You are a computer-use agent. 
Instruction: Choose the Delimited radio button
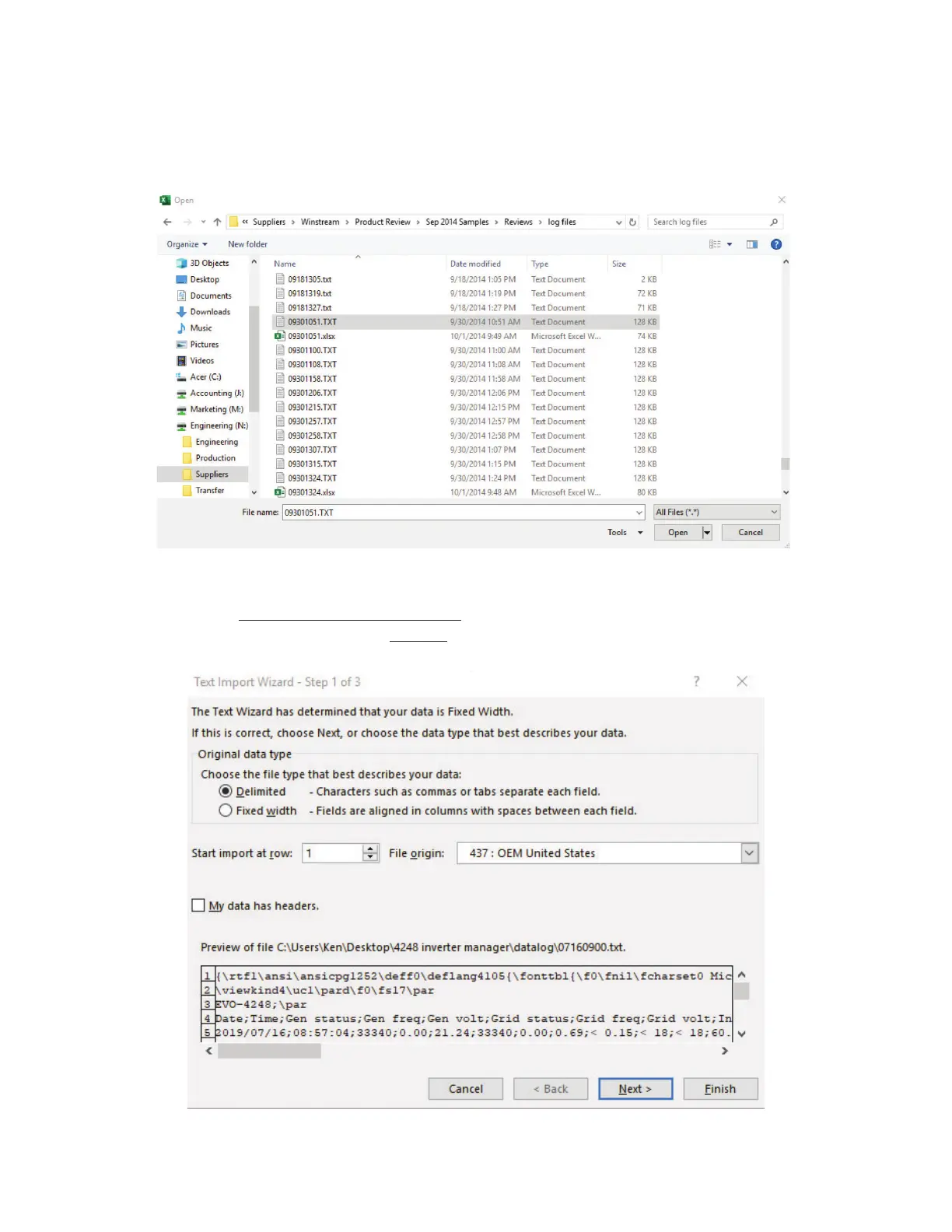226,791
